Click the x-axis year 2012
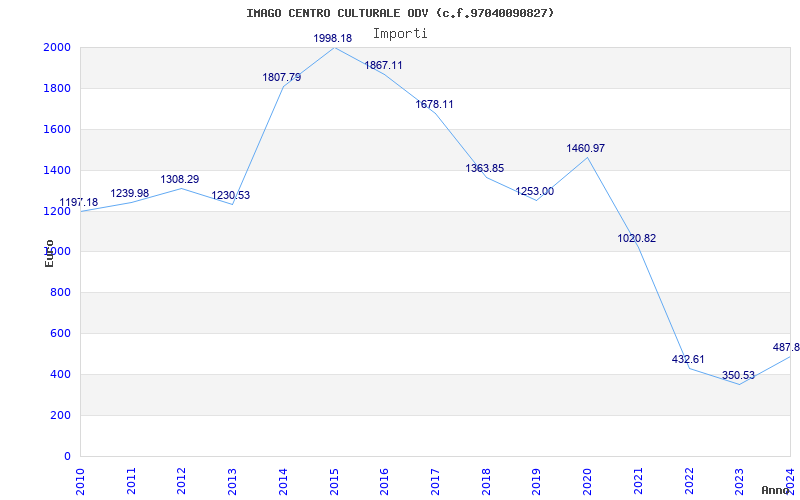 pyautogui.click(x=182, y=481)
